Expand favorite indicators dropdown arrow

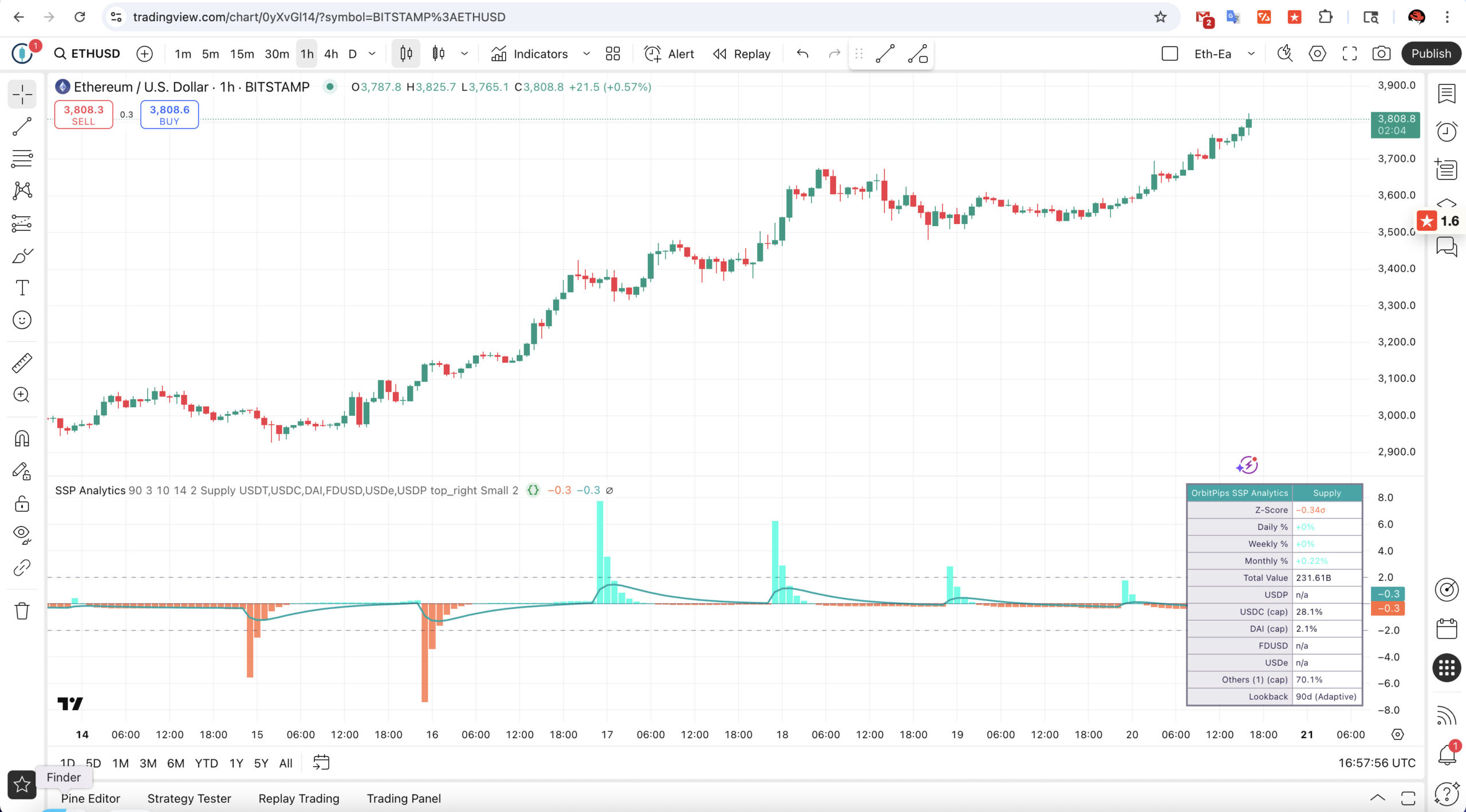[x=586, y=54]
